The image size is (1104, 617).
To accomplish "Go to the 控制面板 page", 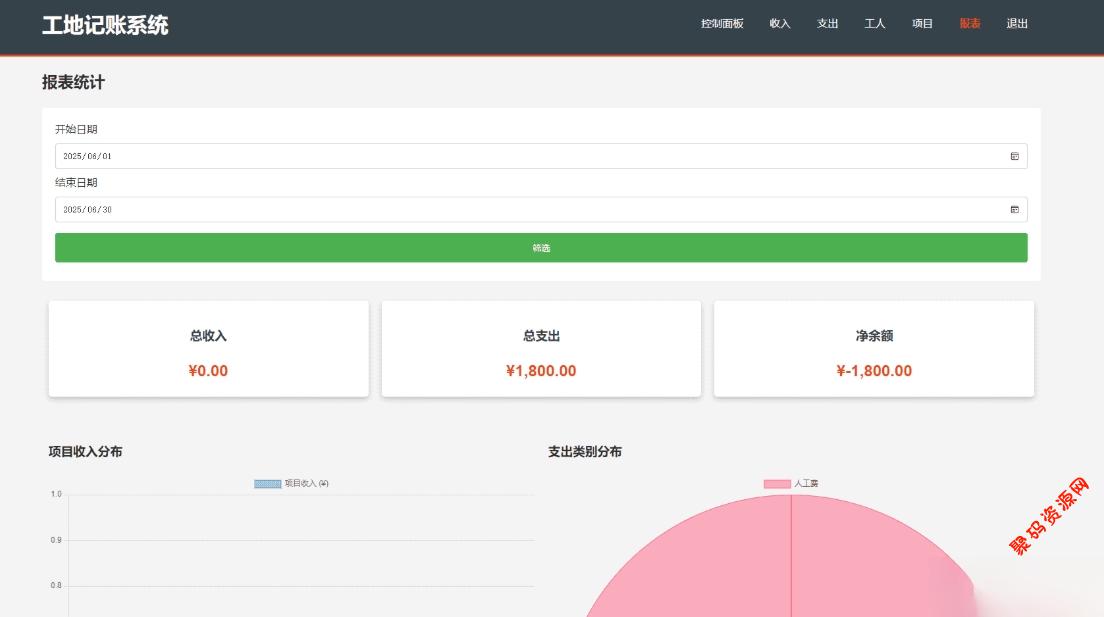I will tap(722, 24).
